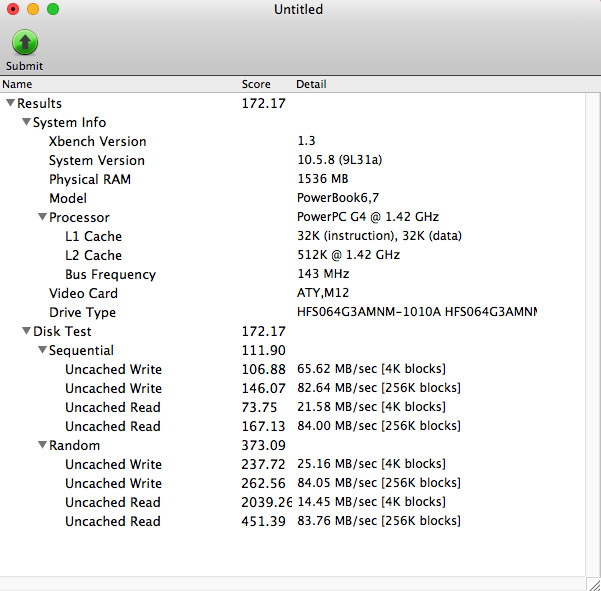Select the Xbench Version row
601x591 pixels.
[292, 141]
